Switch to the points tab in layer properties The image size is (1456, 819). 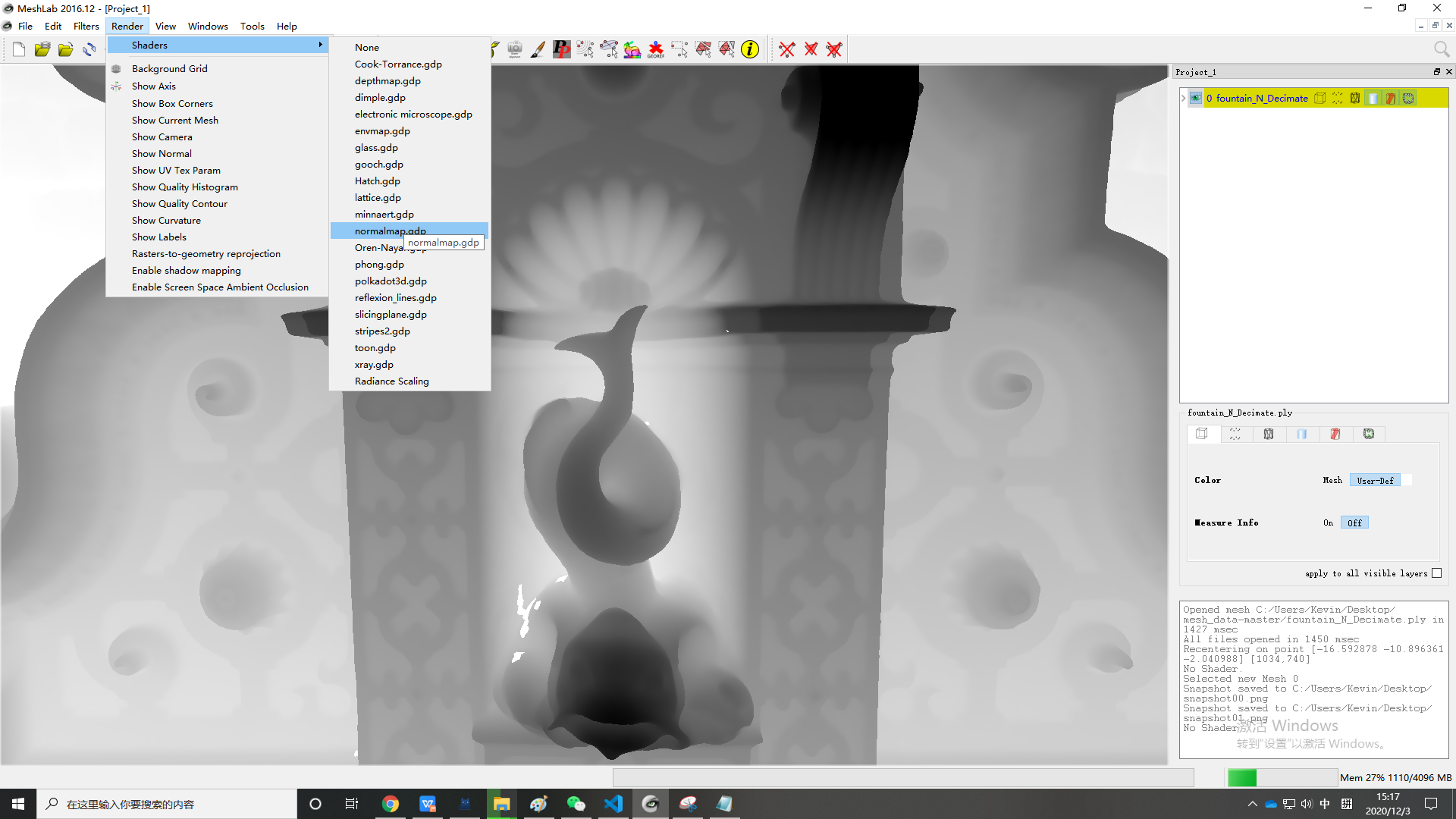(1235, 434)
